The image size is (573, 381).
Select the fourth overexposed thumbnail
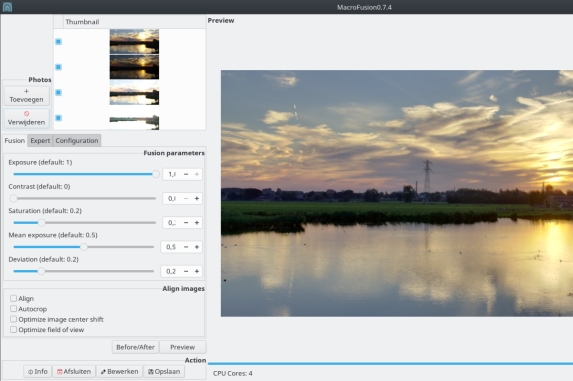pos(134,118)
